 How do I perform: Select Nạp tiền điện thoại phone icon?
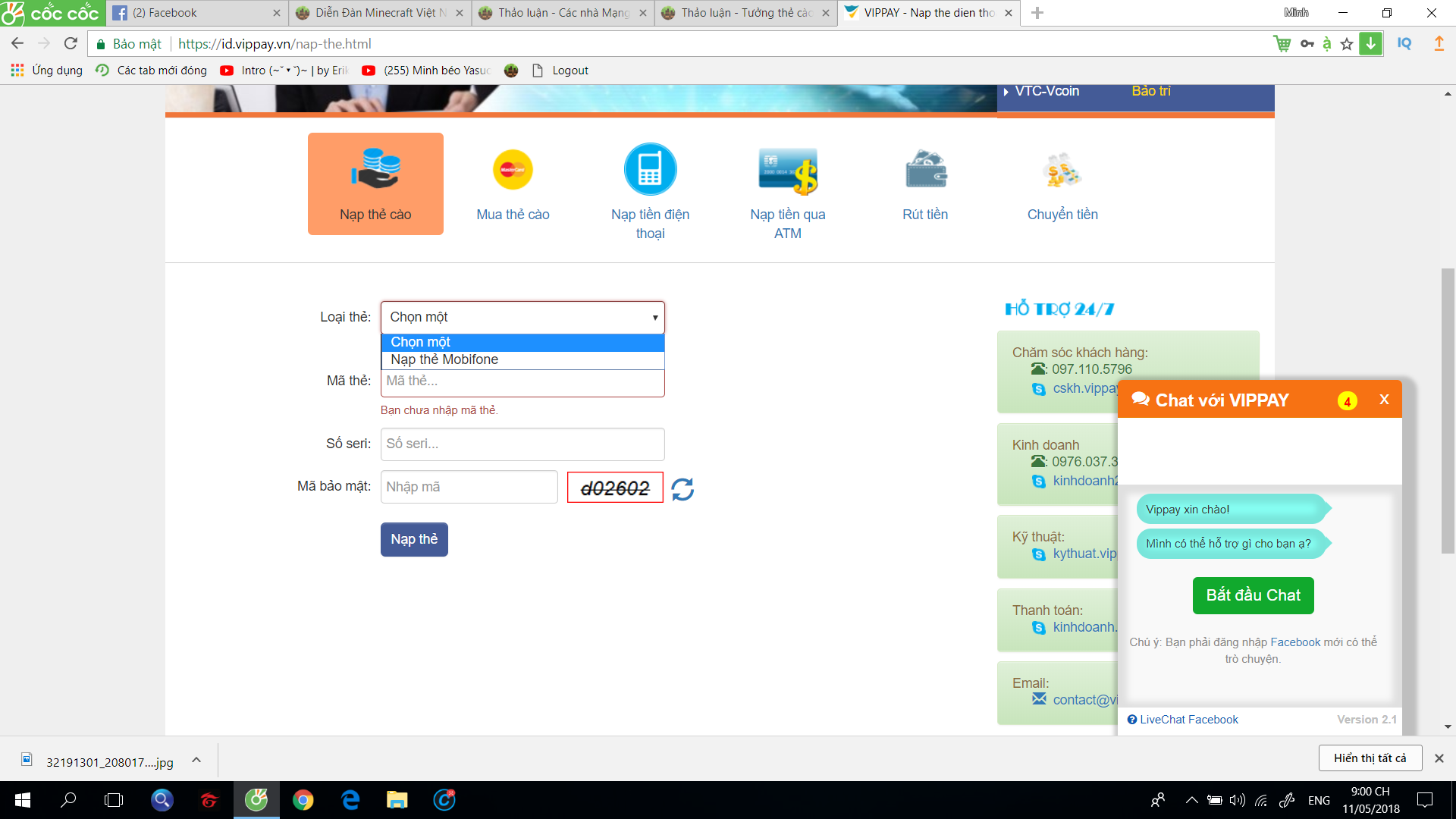[650, 170]
